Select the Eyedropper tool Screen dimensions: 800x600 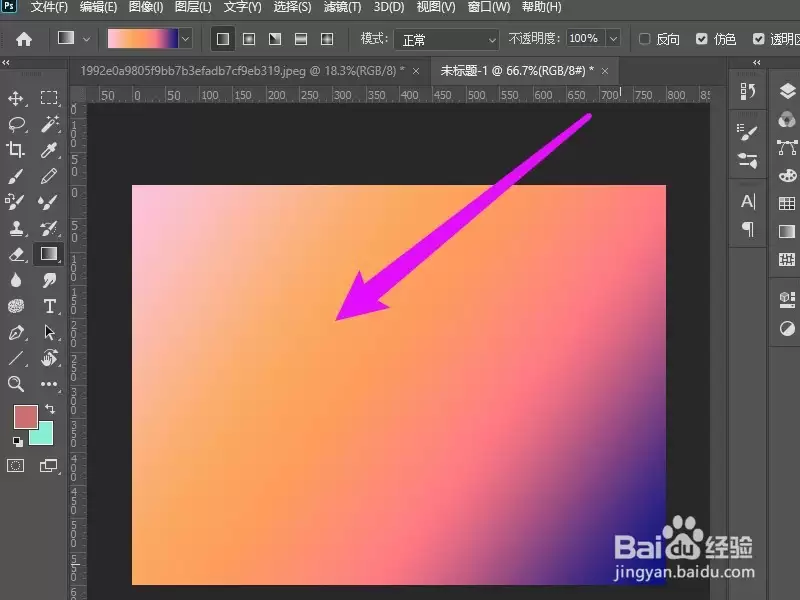click(49, 150)
